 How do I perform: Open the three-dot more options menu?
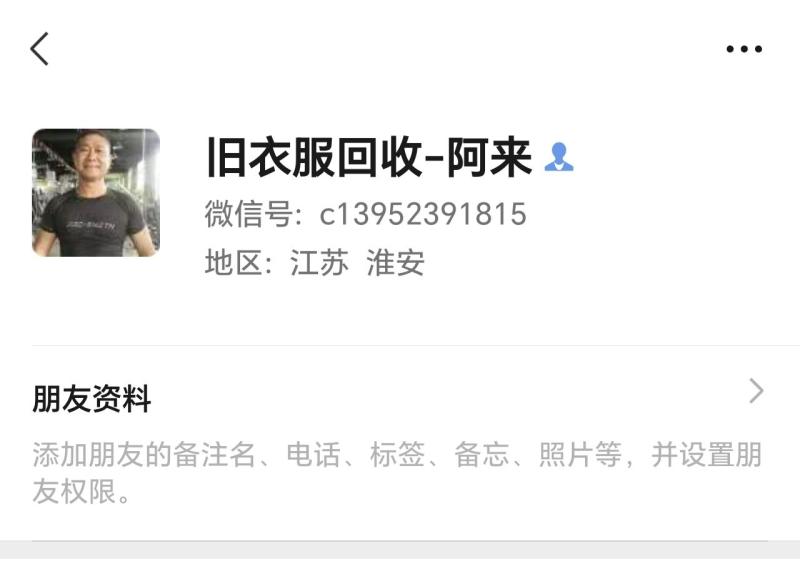(744, 49)
